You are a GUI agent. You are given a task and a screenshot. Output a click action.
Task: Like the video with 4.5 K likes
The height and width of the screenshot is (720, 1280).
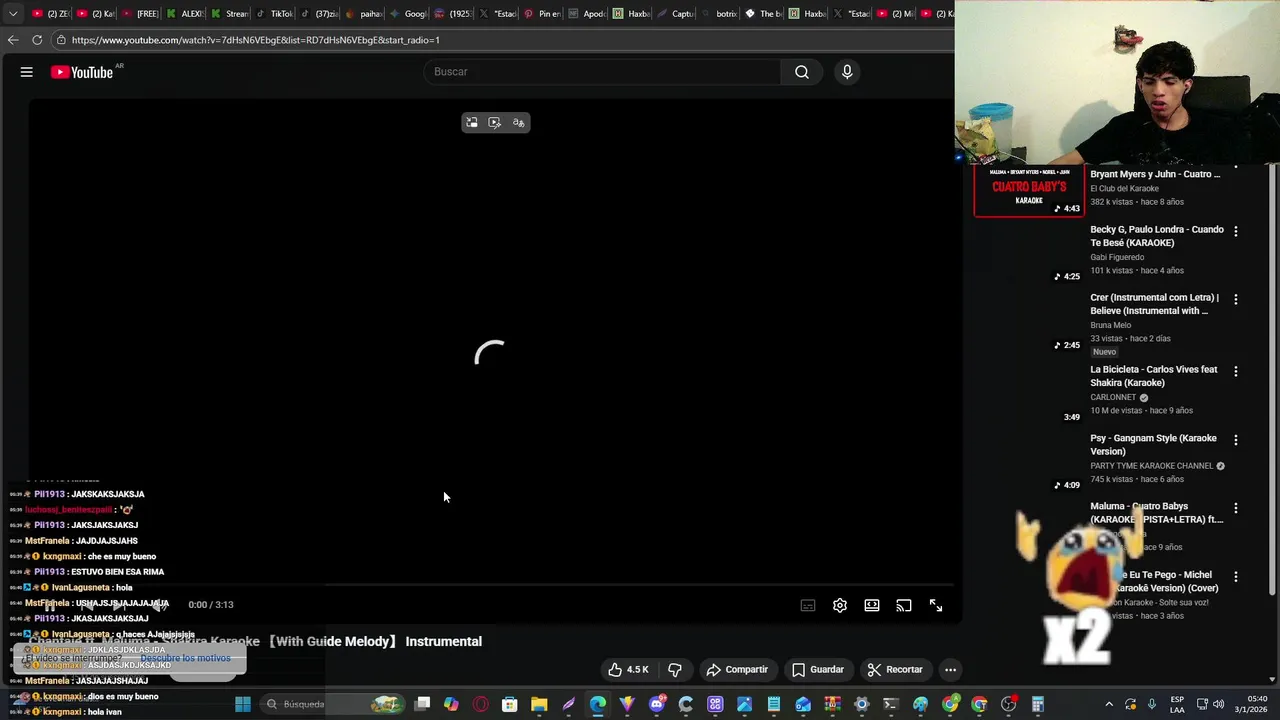tap(629, 670)
